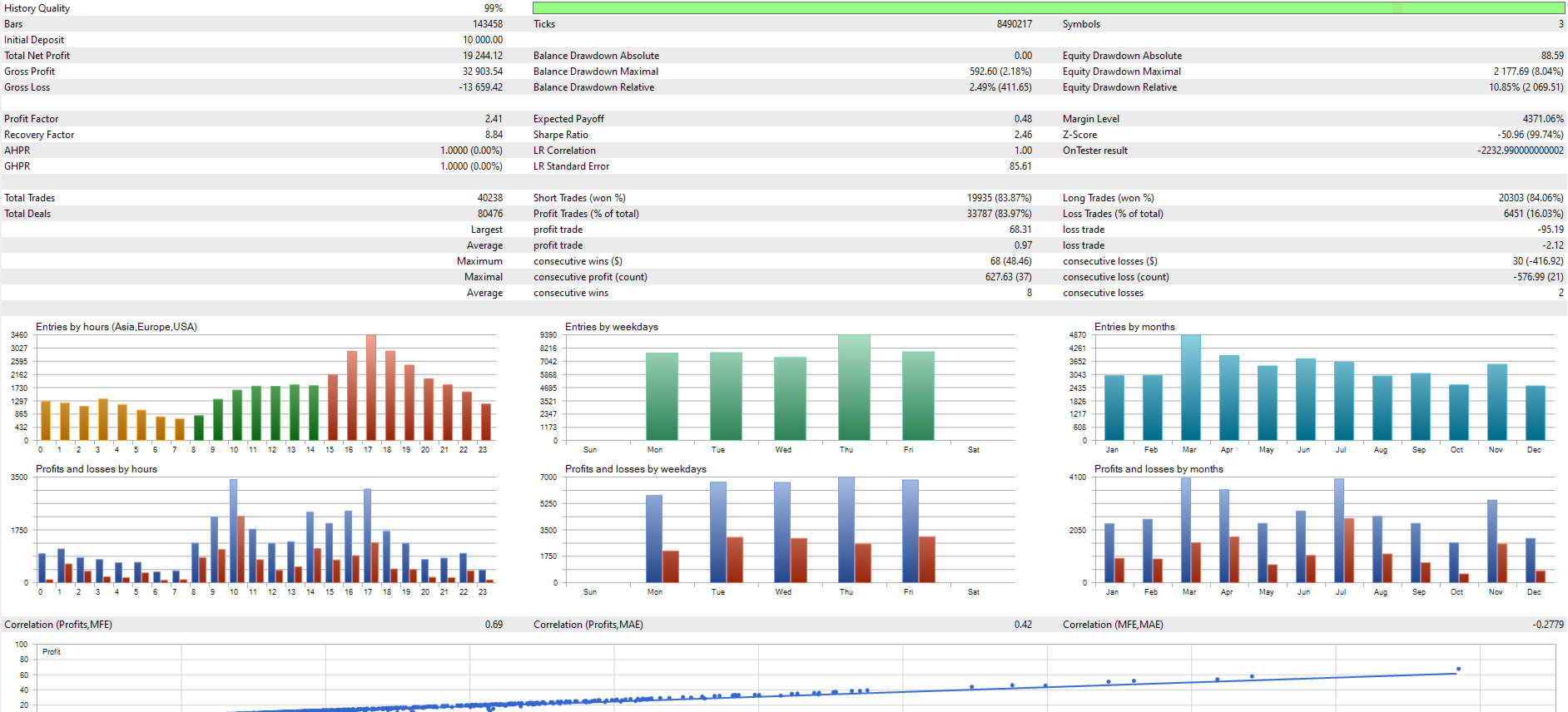
Task: Click the Maximum consecutive wins value 68 (48.46)
Action: coord(1011,261)
